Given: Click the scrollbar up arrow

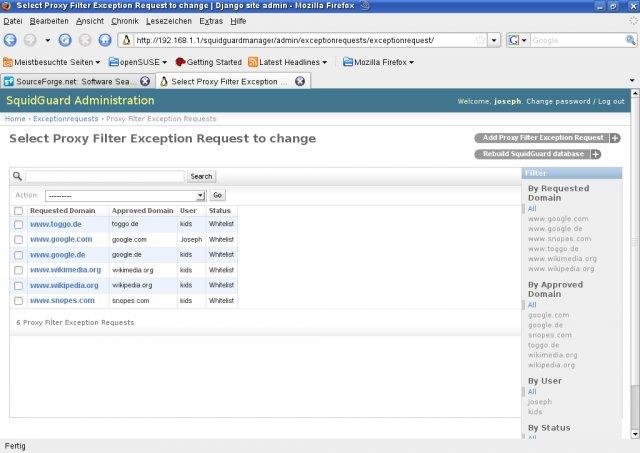Looking at the screenshot, I should pos(635,93).
